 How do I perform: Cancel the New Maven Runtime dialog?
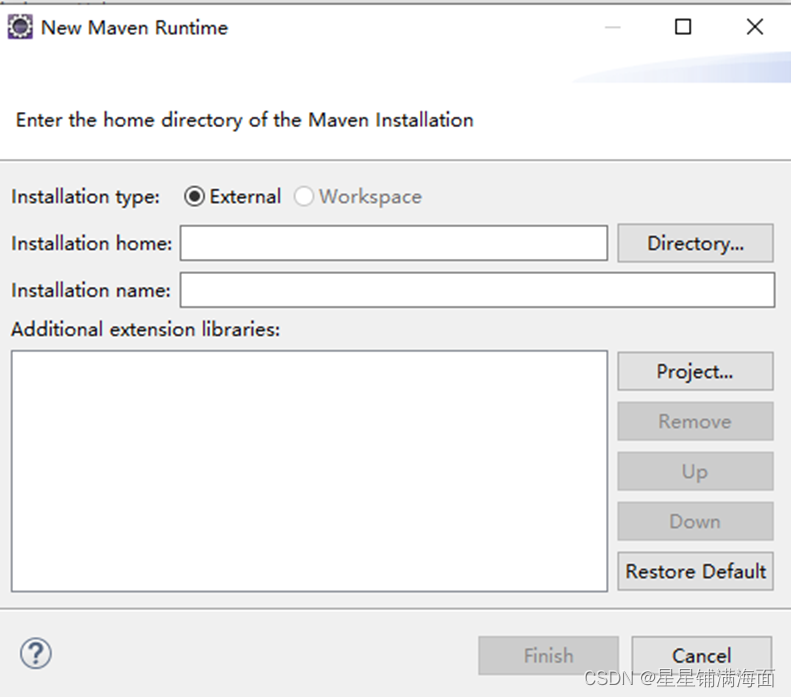tap(702, 656)
